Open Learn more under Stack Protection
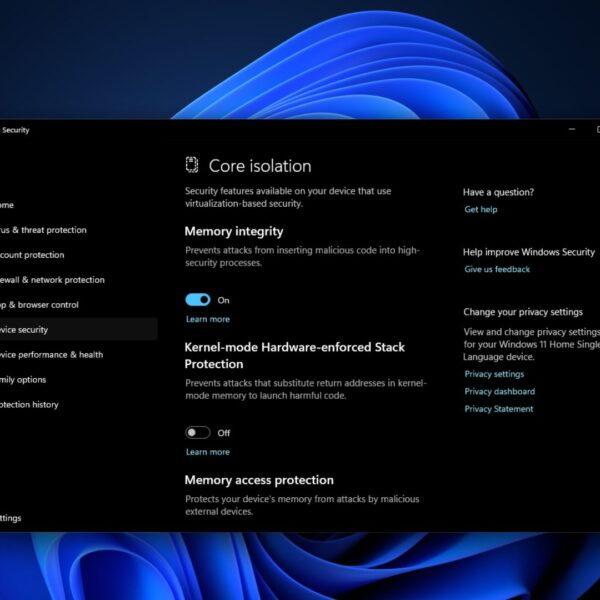 [x=208, y=452]
